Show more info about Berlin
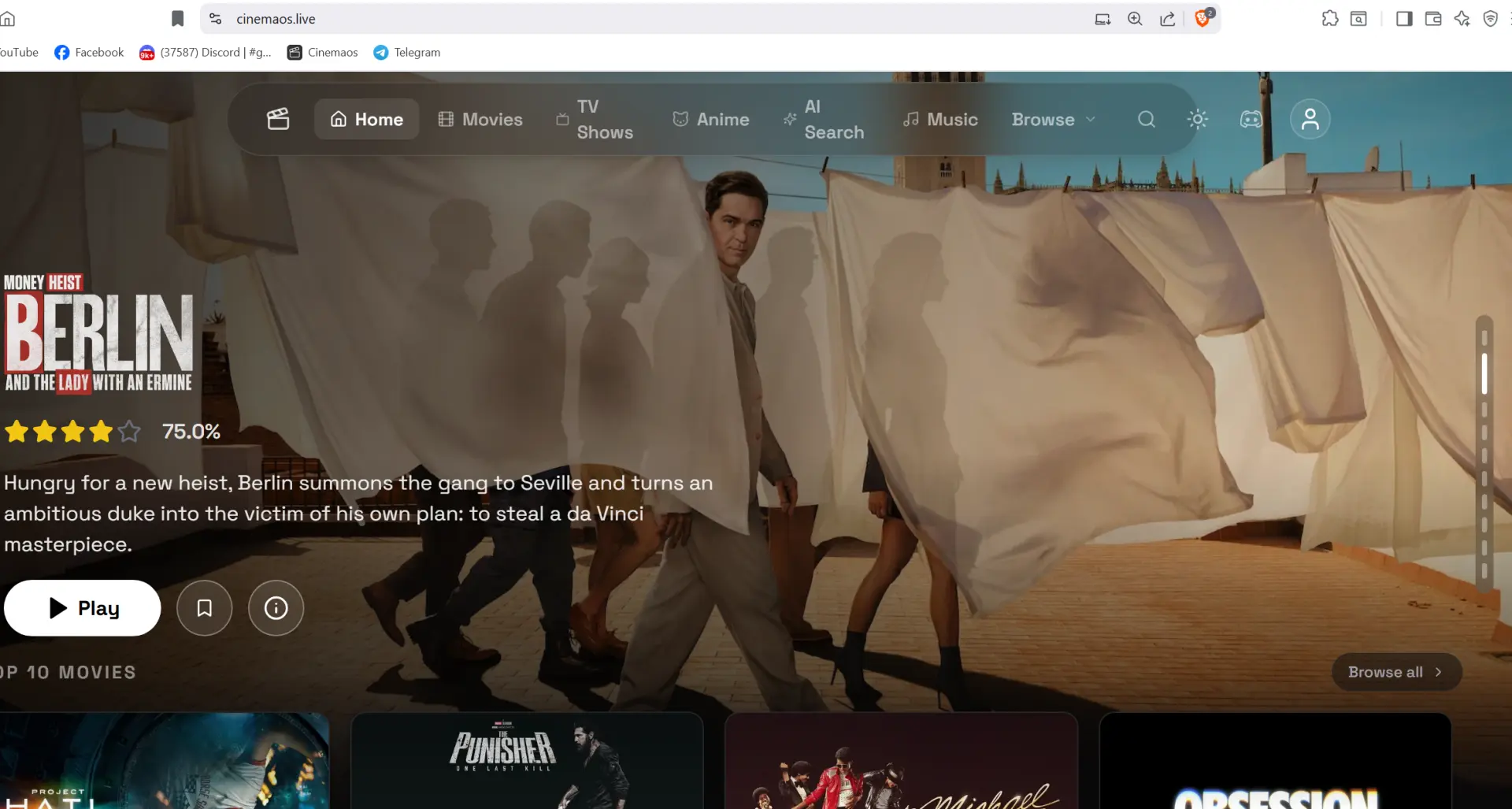The height and width of the screenshot is (809, 1512). click(x=276, y=608)
